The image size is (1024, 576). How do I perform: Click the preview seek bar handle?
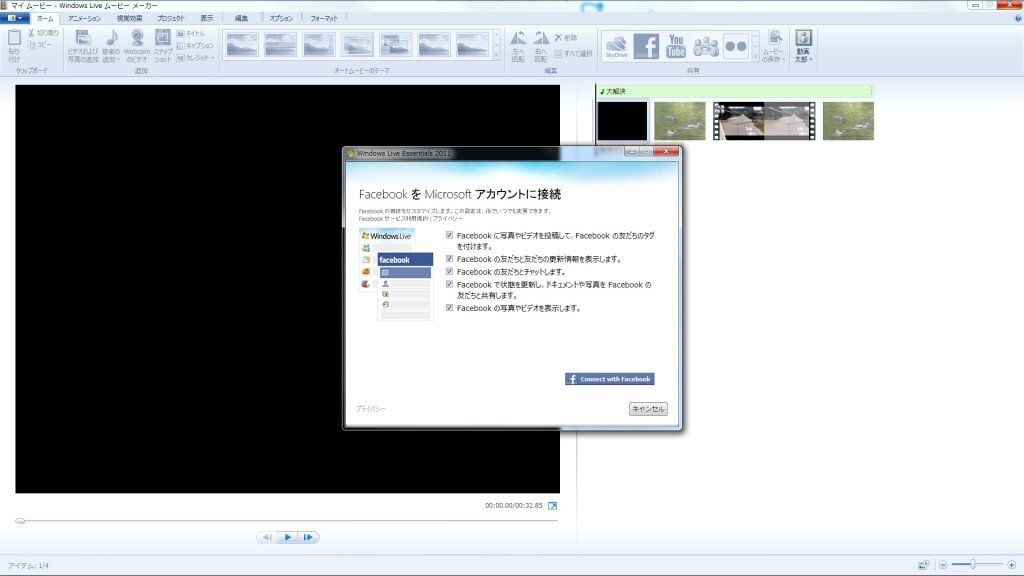pos(20,520)
